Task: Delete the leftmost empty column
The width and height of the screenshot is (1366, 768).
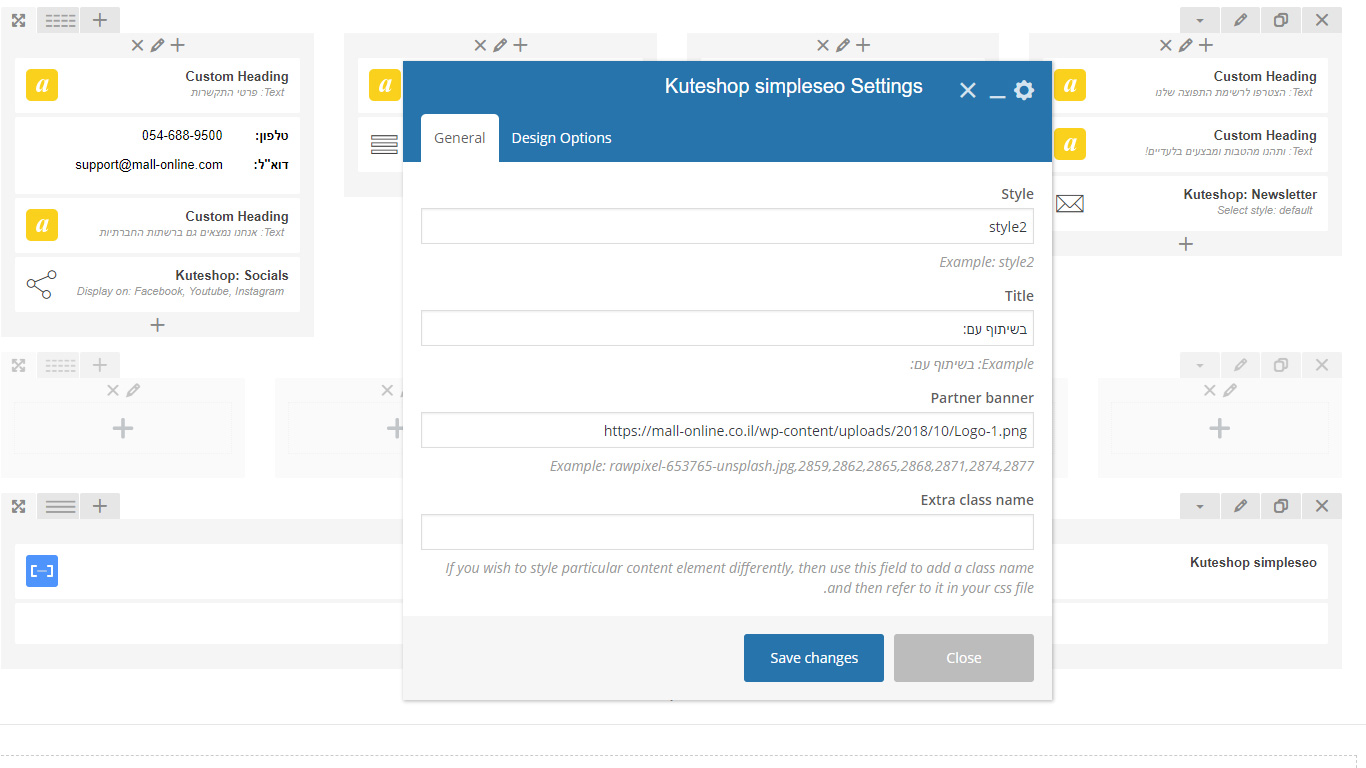Action: tap(113, 390)
